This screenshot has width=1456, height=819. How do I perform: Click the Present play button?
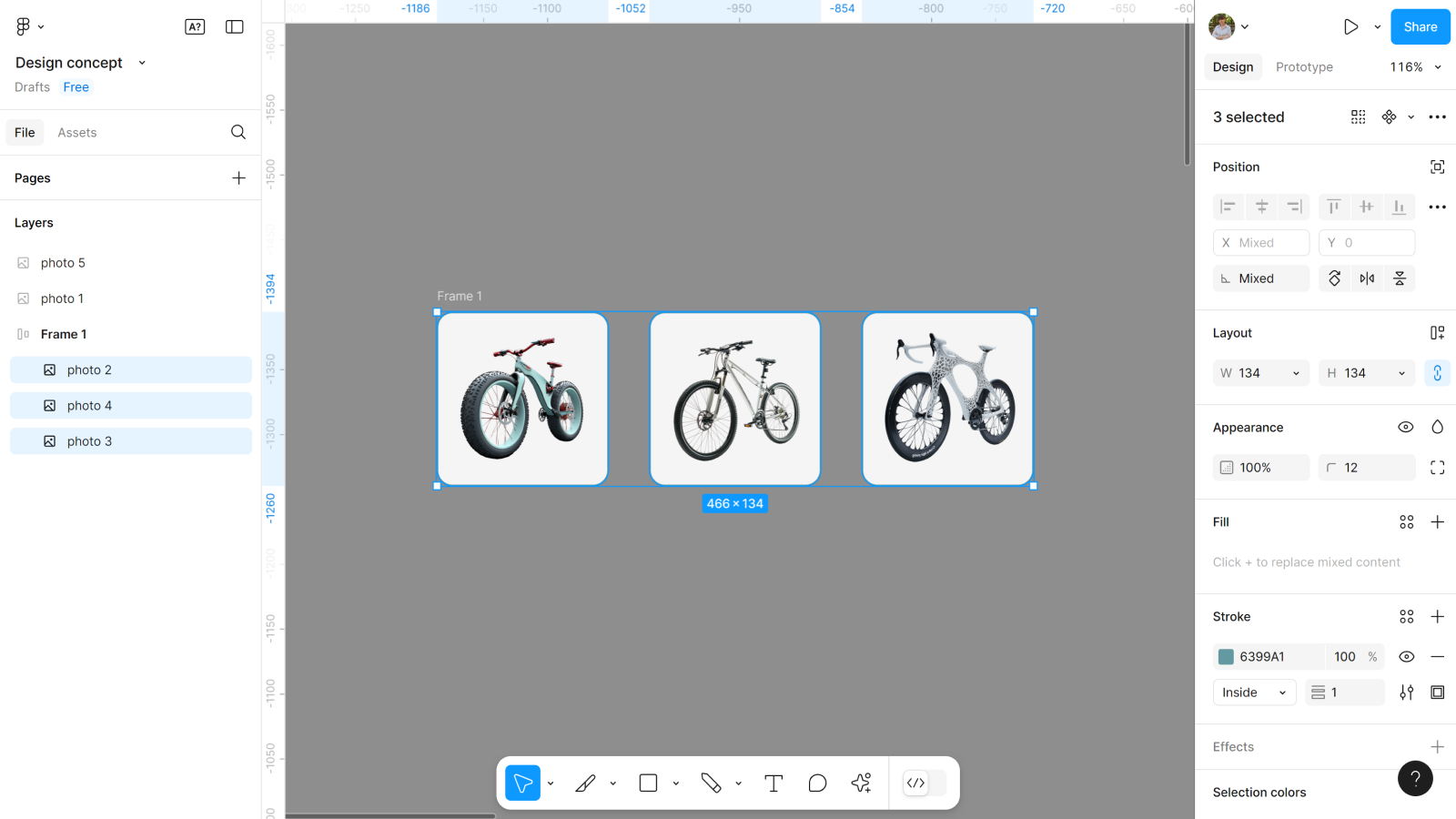point(1351,26)
